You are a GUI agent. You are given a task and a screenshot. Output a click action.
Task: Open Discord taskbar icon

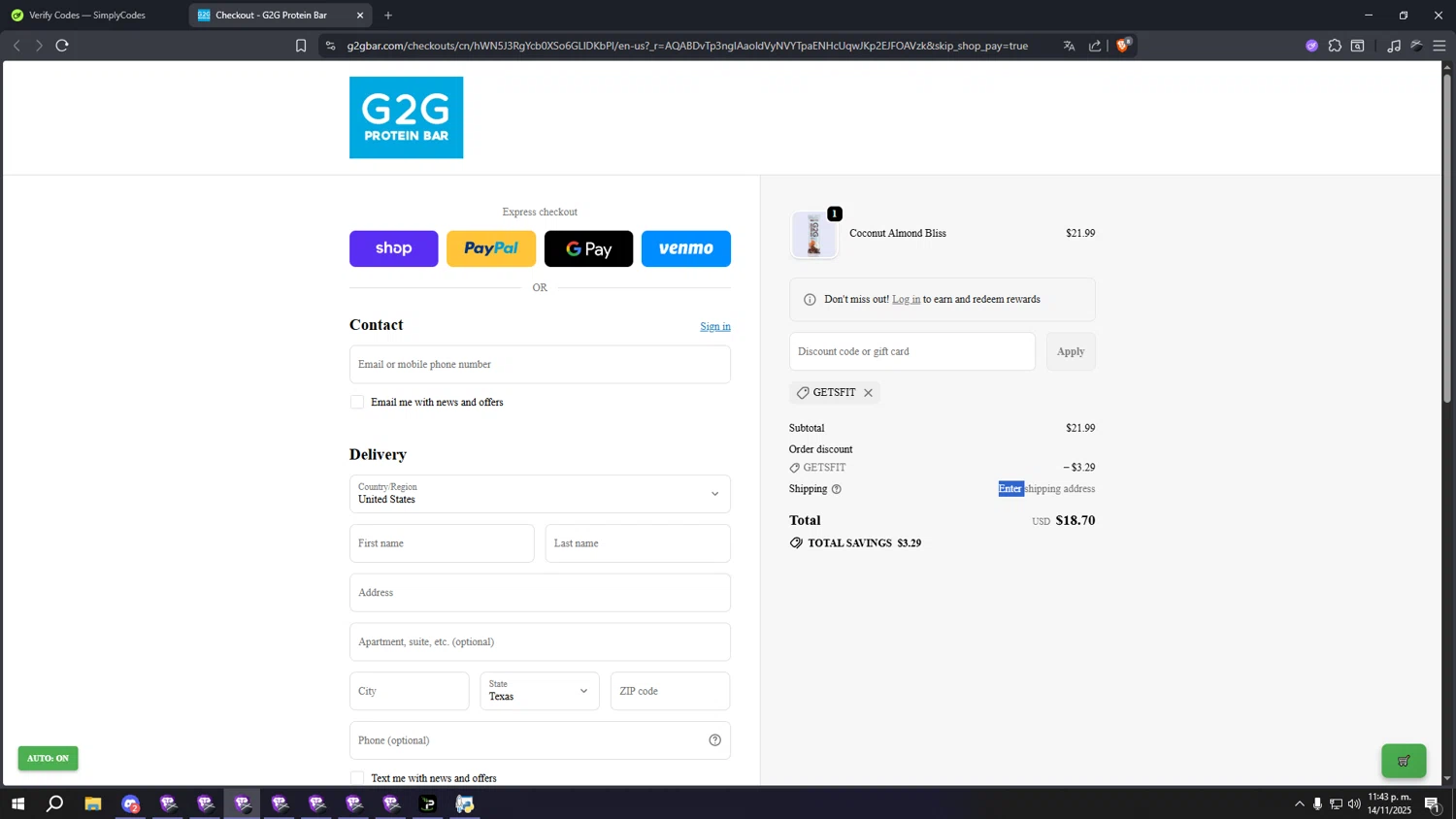tap(130, 803)
